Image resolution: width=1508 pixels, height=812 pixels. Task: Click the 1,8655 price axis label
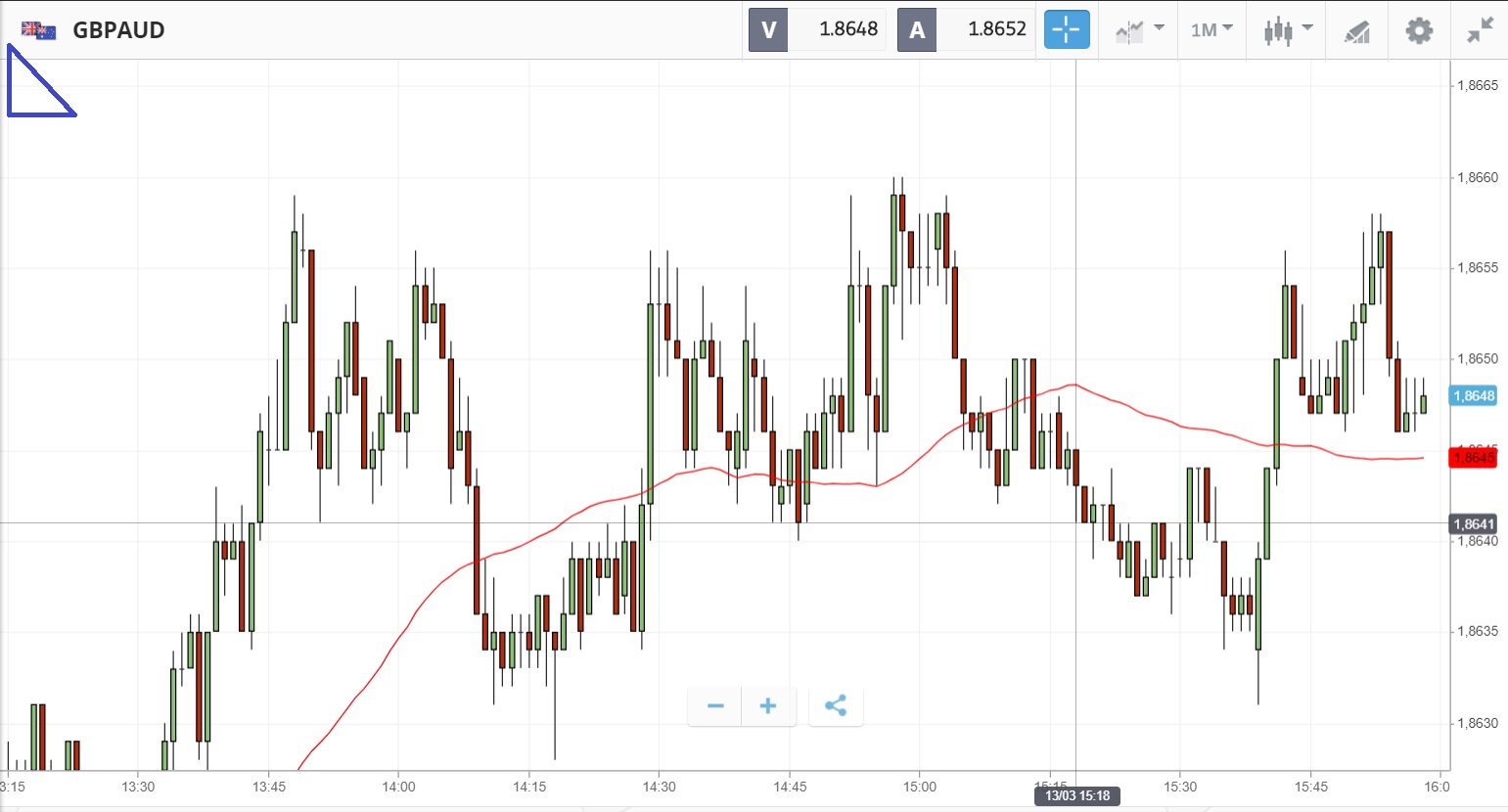point(1477,267)
